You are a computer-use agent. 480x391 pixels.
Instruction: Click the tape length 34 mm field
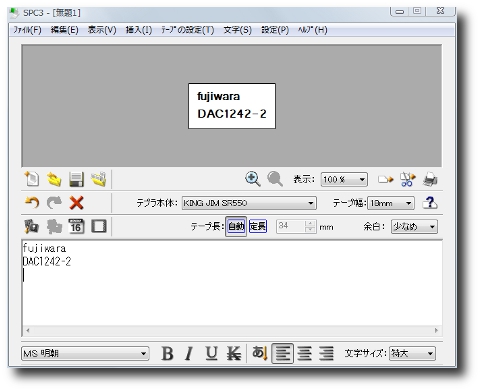[291, 226]
